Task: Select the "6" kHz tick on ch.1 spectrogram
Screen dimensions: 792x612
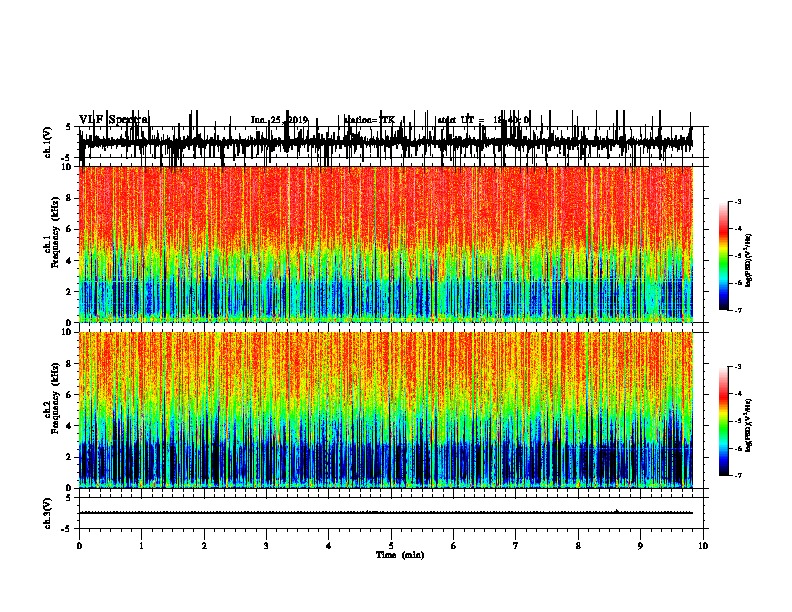Action: pos(70,229)
